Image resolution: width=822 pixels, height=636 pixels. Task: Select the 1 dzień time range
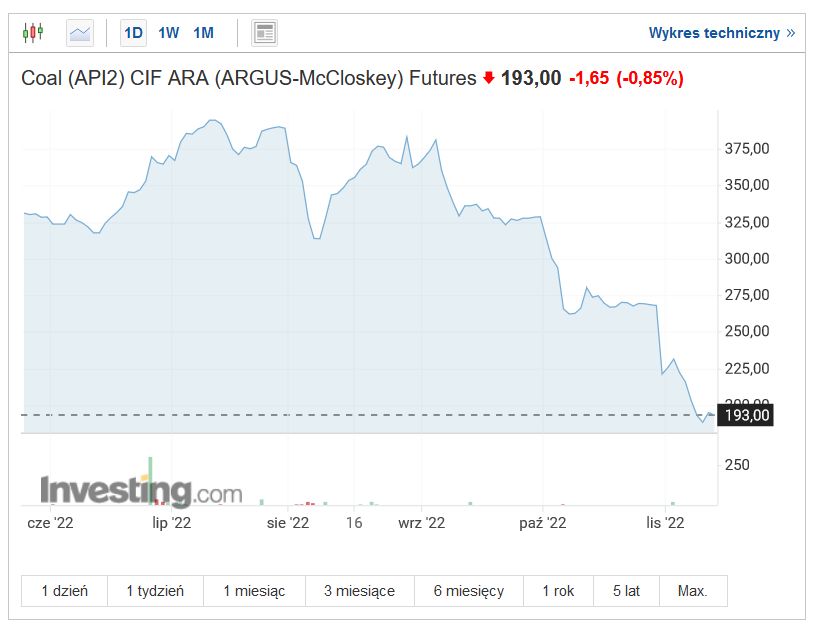click(x=64, y=591)
